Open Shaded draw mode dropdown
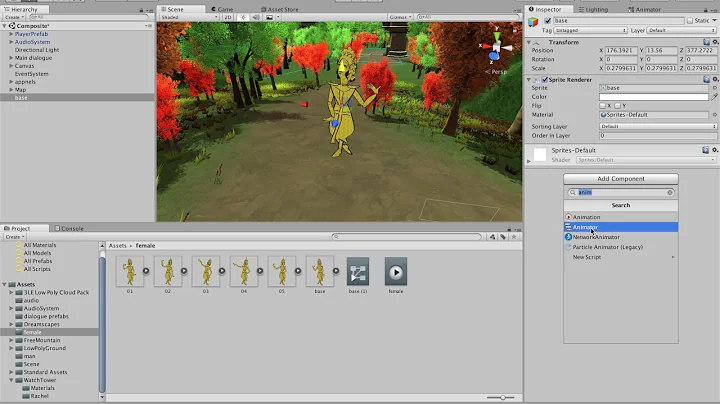This screenshot has height=404, width=720. (x=189, y=17)
